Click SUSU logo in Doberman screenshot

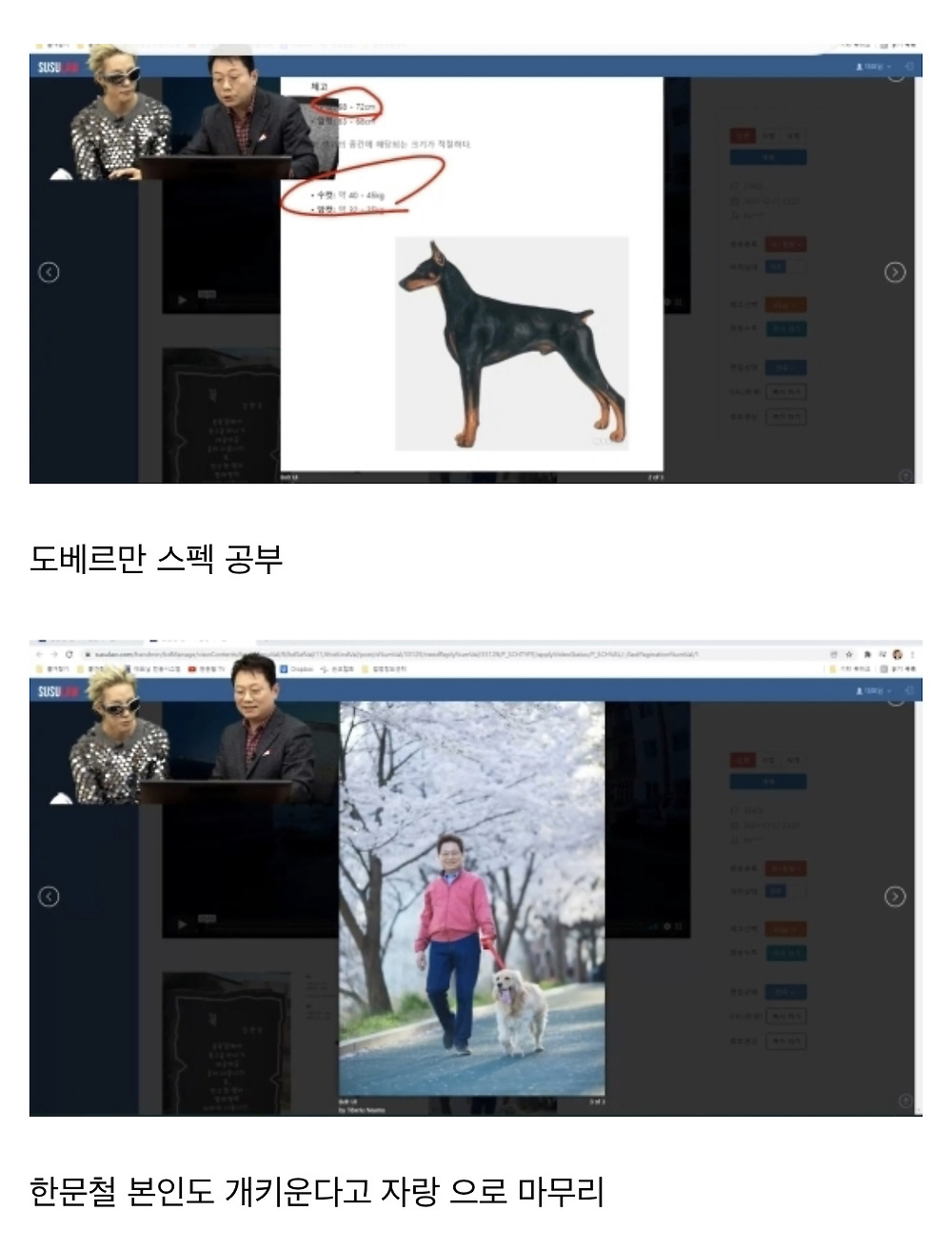pyautogui.click(x=58, y=67)
